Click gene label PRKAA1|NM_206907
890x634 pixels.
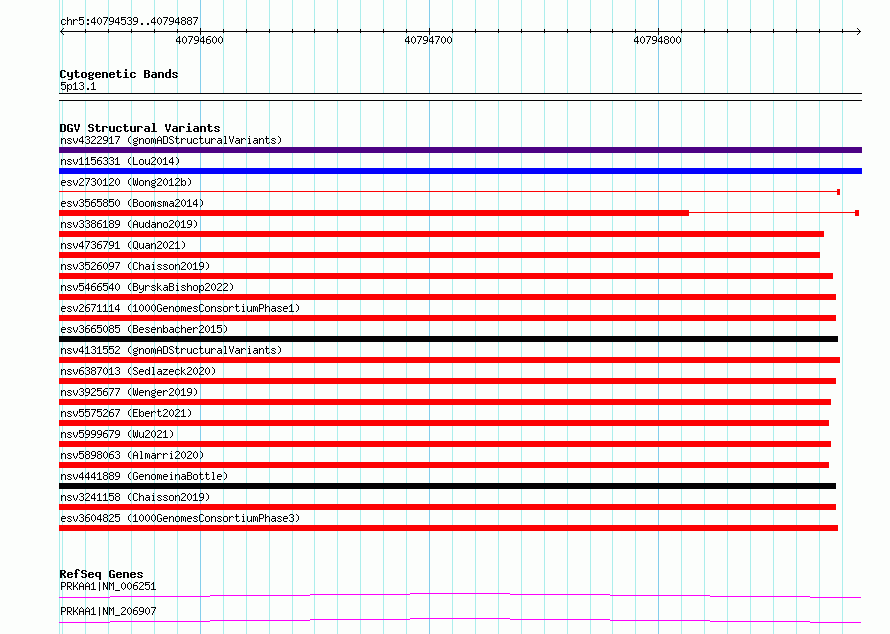point(108,611)
